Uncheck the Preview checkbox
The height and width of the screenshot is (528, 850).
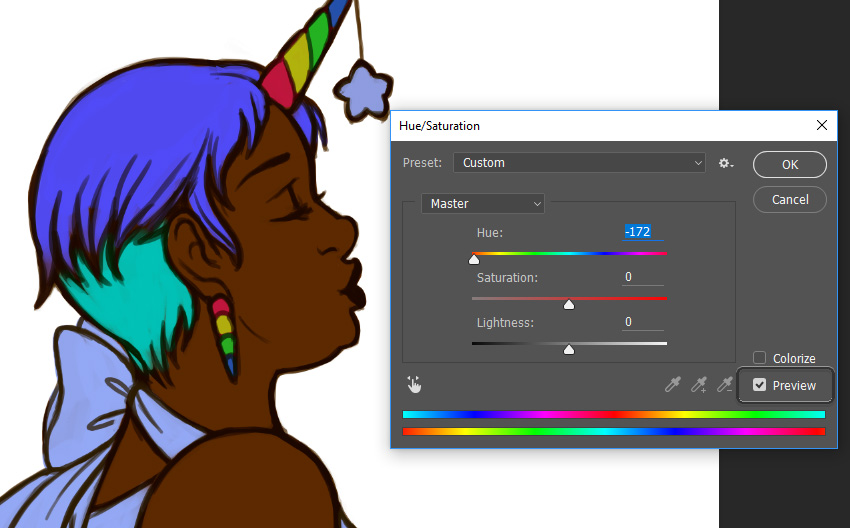tap(759, 385)
